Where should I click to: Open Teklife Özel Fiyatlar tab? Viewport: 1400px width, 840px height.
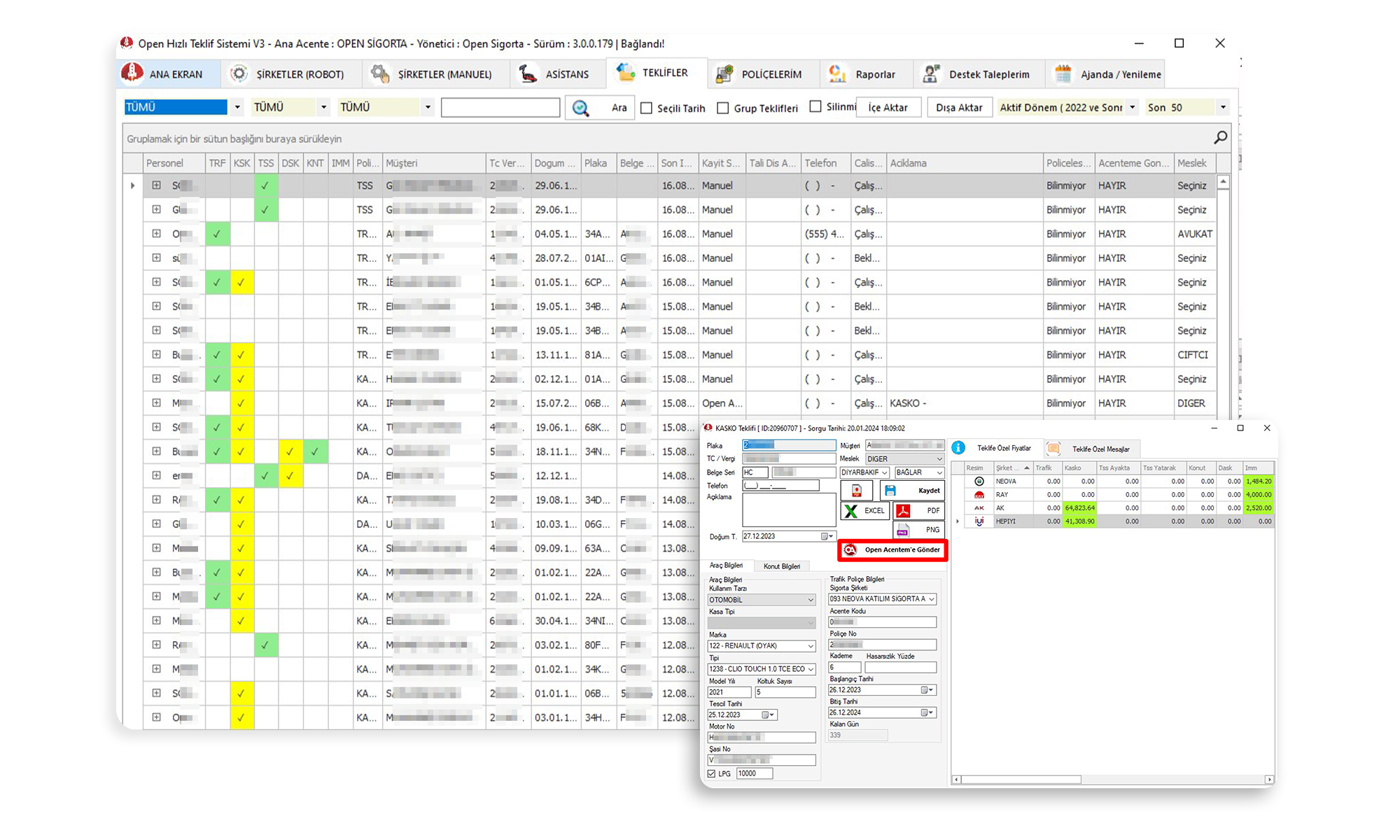point(995,449)
